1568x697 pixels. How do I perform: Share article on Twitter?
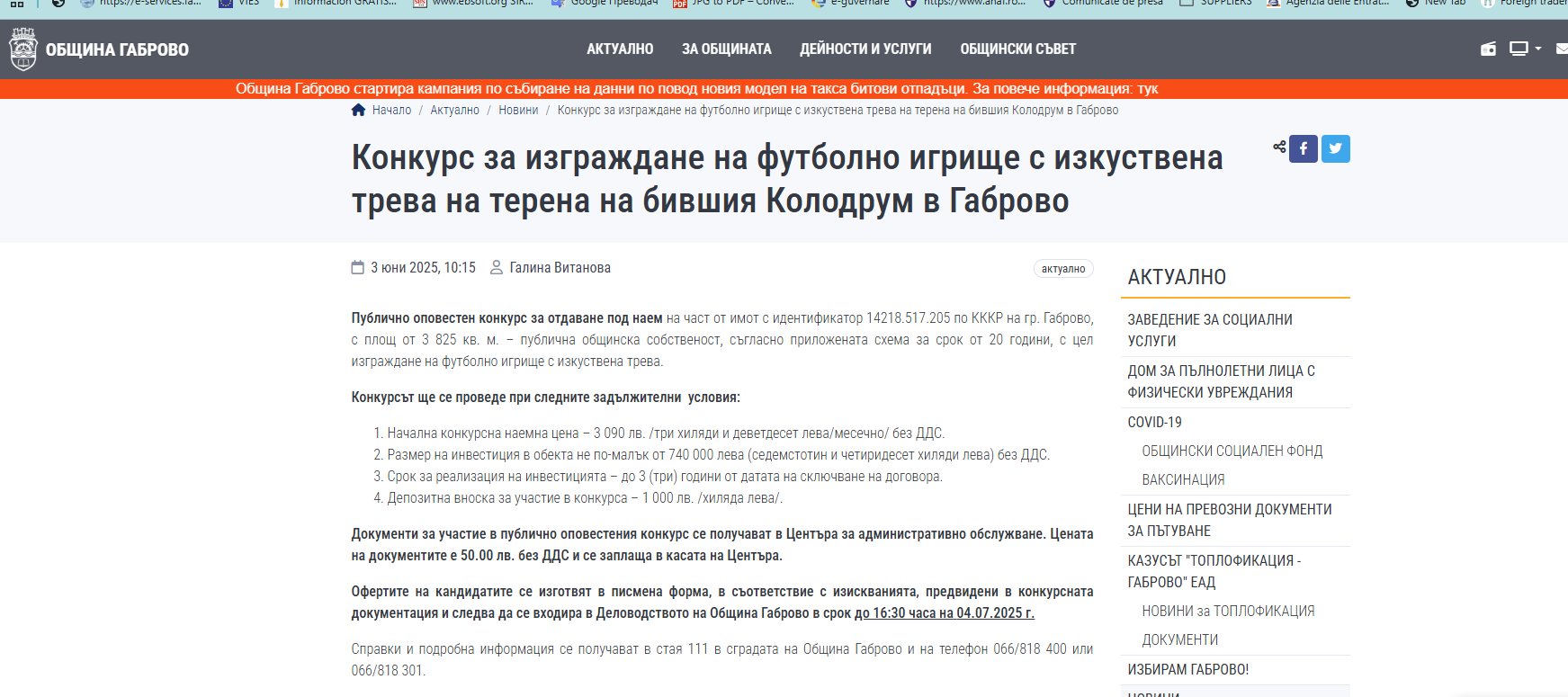coord(1336,148)
